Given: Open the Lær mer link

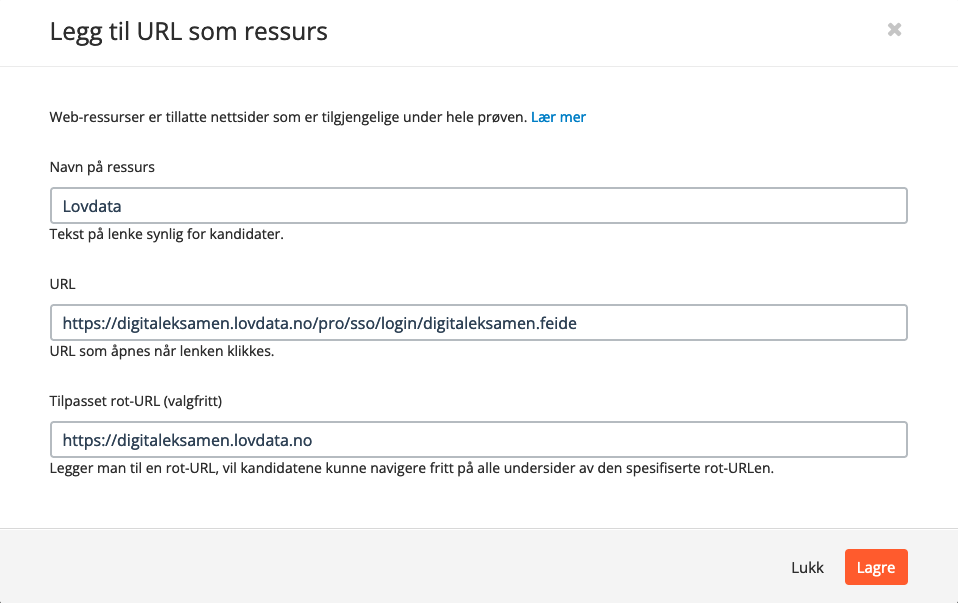Looking at the screenshot, I should point(558,117).
